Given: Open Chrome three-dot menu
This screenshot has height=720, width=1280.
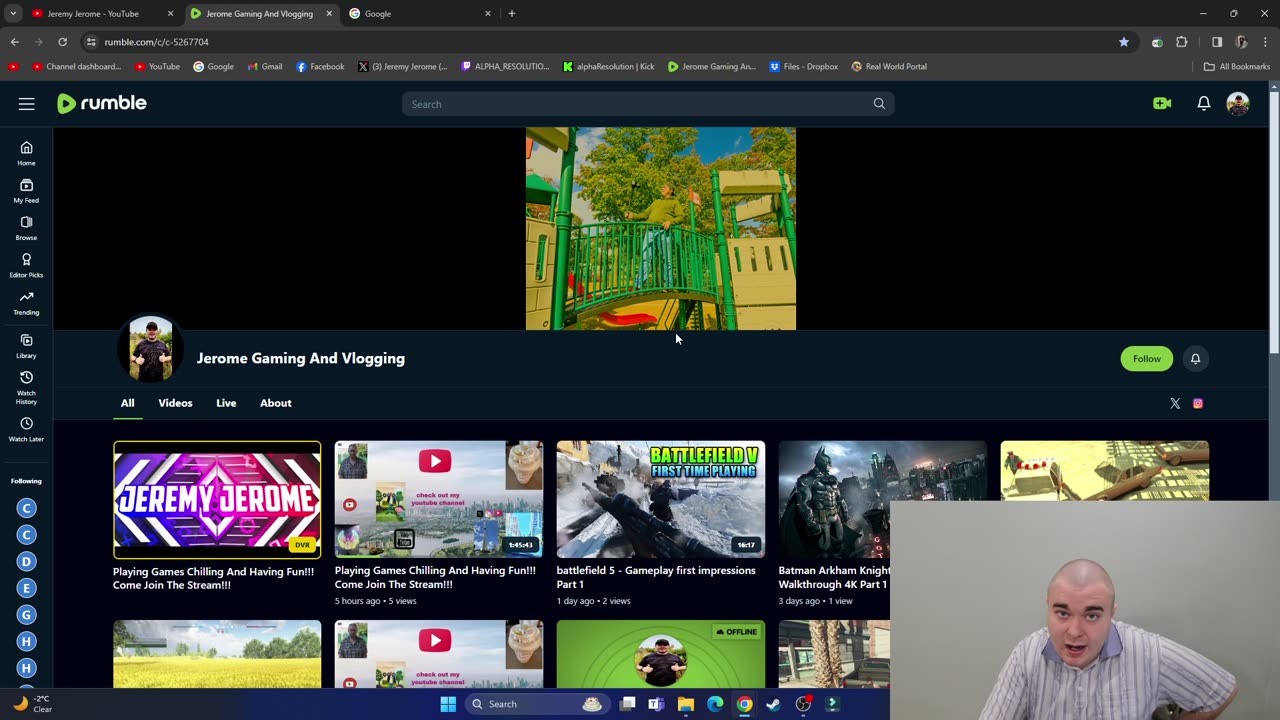Looking at the screenshot, I should pyautogui.click(x=1266, y=42).
